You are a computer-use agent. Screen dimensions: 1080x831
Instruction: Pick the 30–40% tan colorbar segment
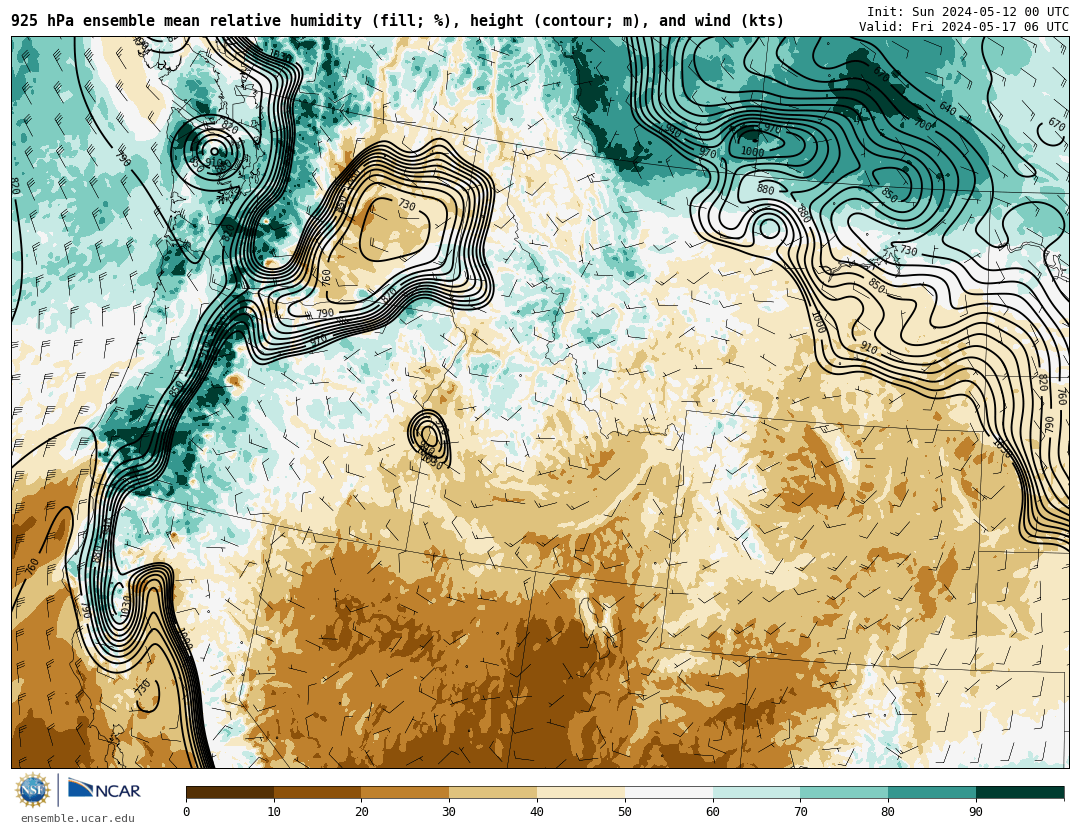click(493, 792)
